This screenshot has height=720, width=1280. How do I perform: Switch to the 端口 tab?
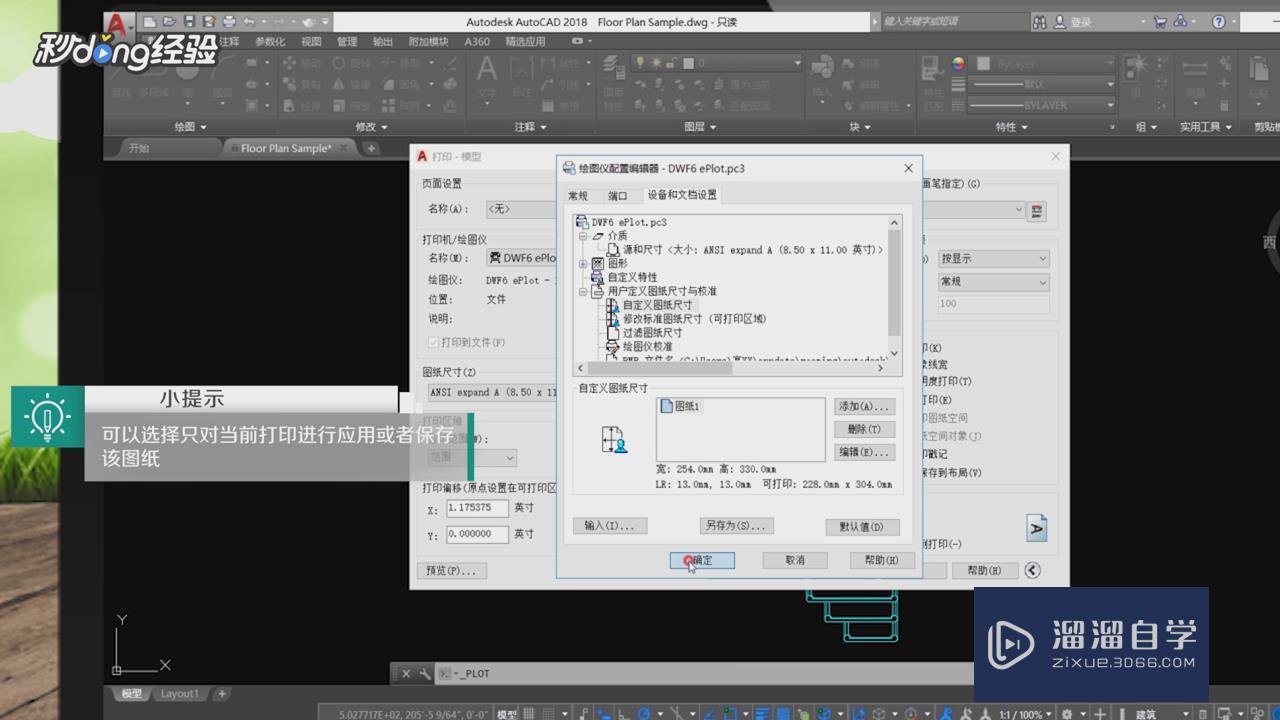618,196
